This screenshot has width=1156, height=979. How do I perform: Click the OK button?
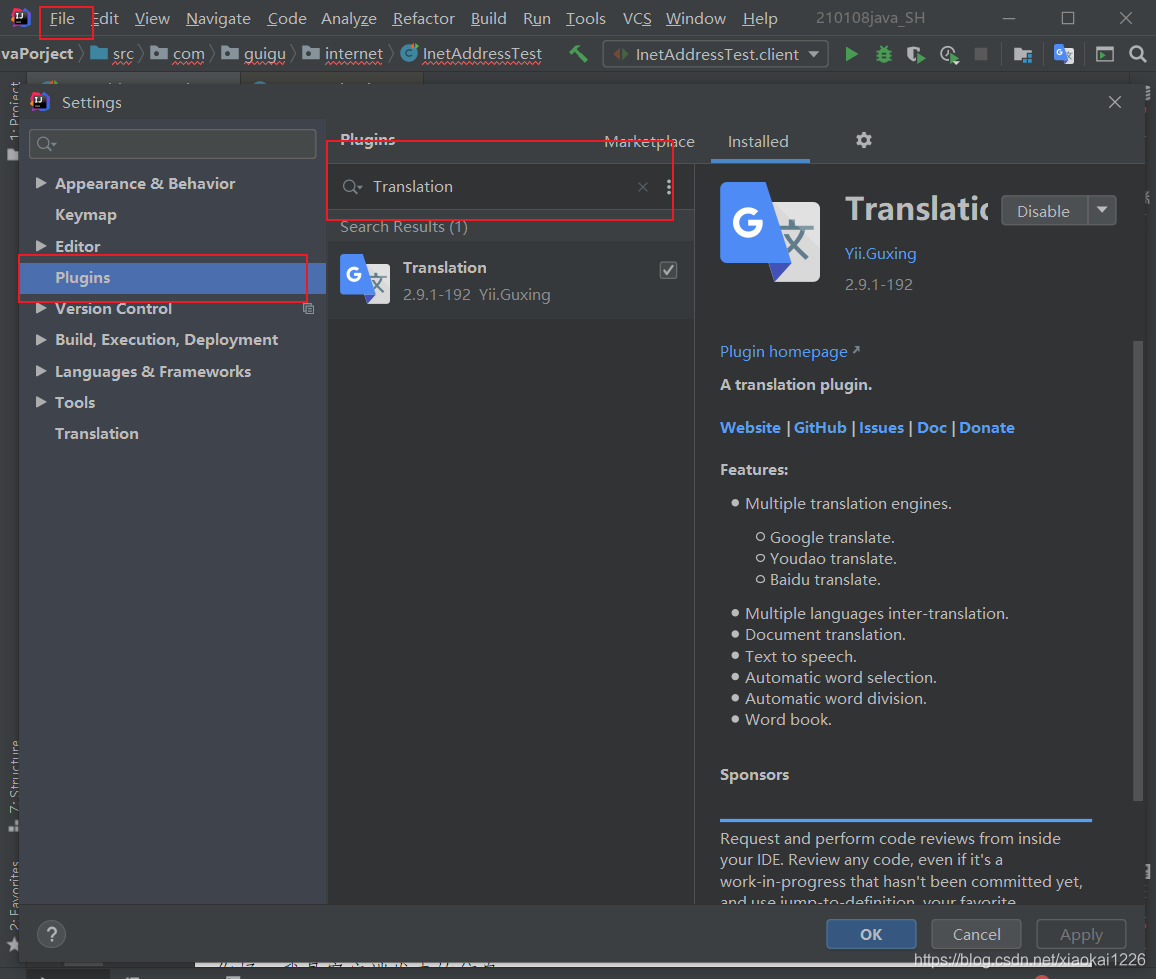871,934
